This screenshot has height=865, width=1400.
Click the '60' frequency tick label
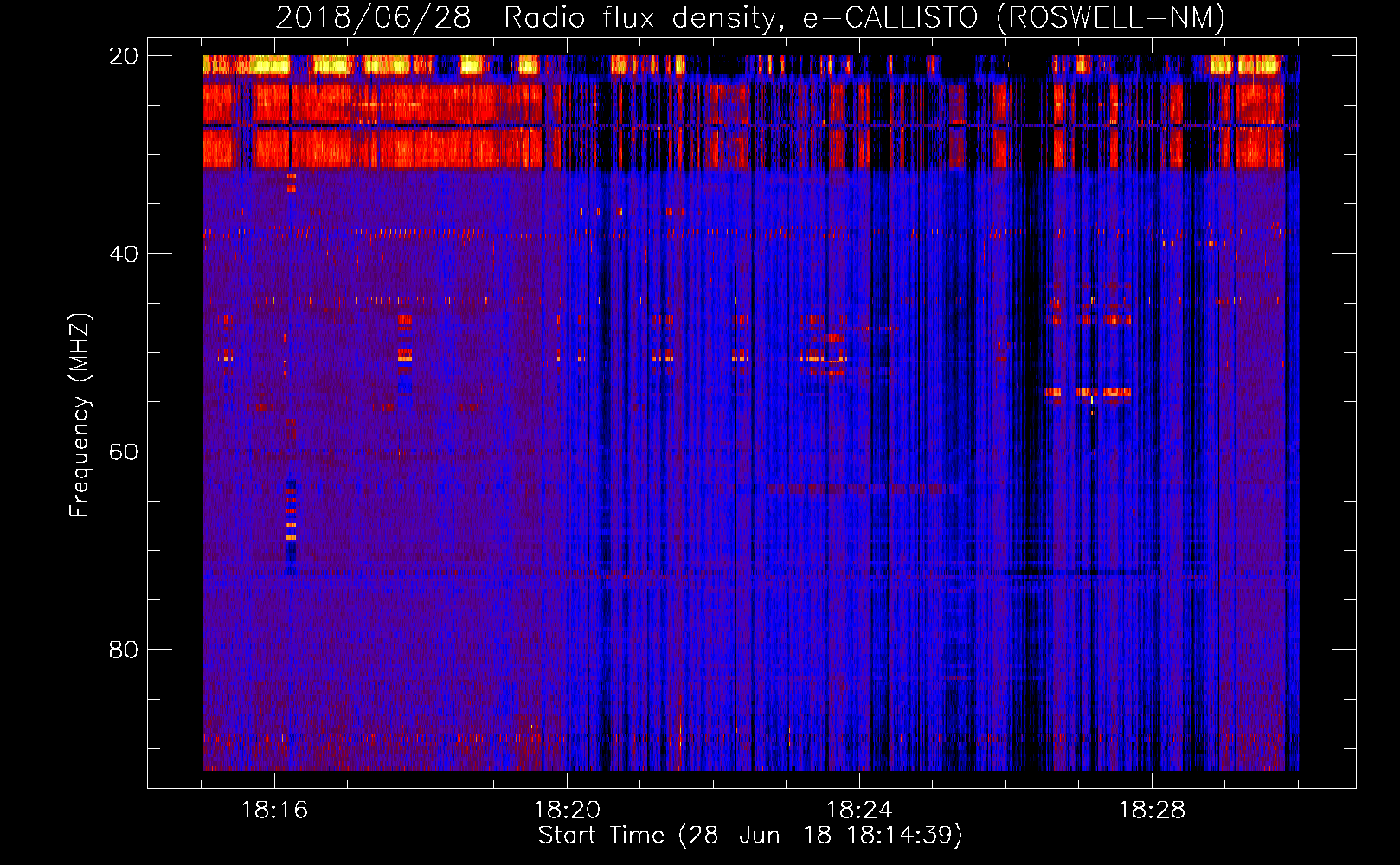(x=123, y=452)
